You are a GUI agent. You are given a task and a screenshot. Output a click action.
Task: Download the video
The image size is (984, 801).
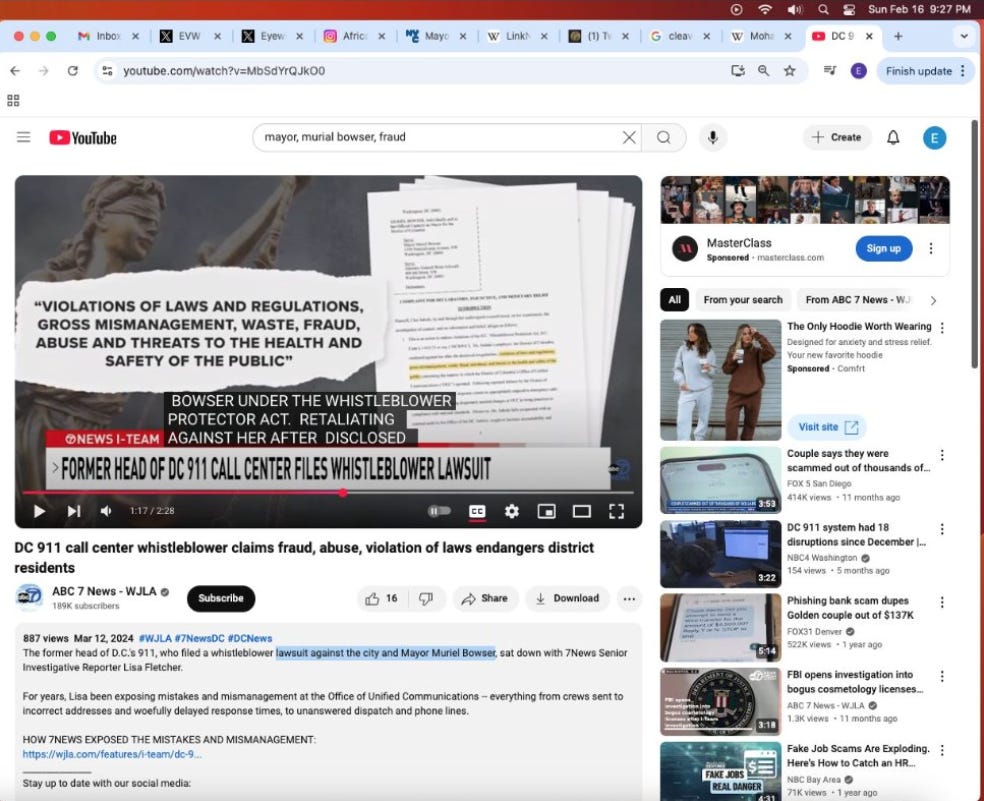click(x=567, y=599)
